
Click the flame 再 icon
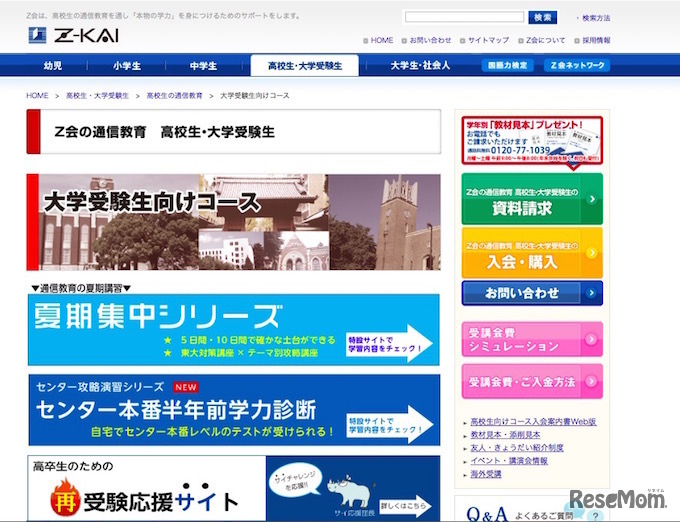click(65, 498)
